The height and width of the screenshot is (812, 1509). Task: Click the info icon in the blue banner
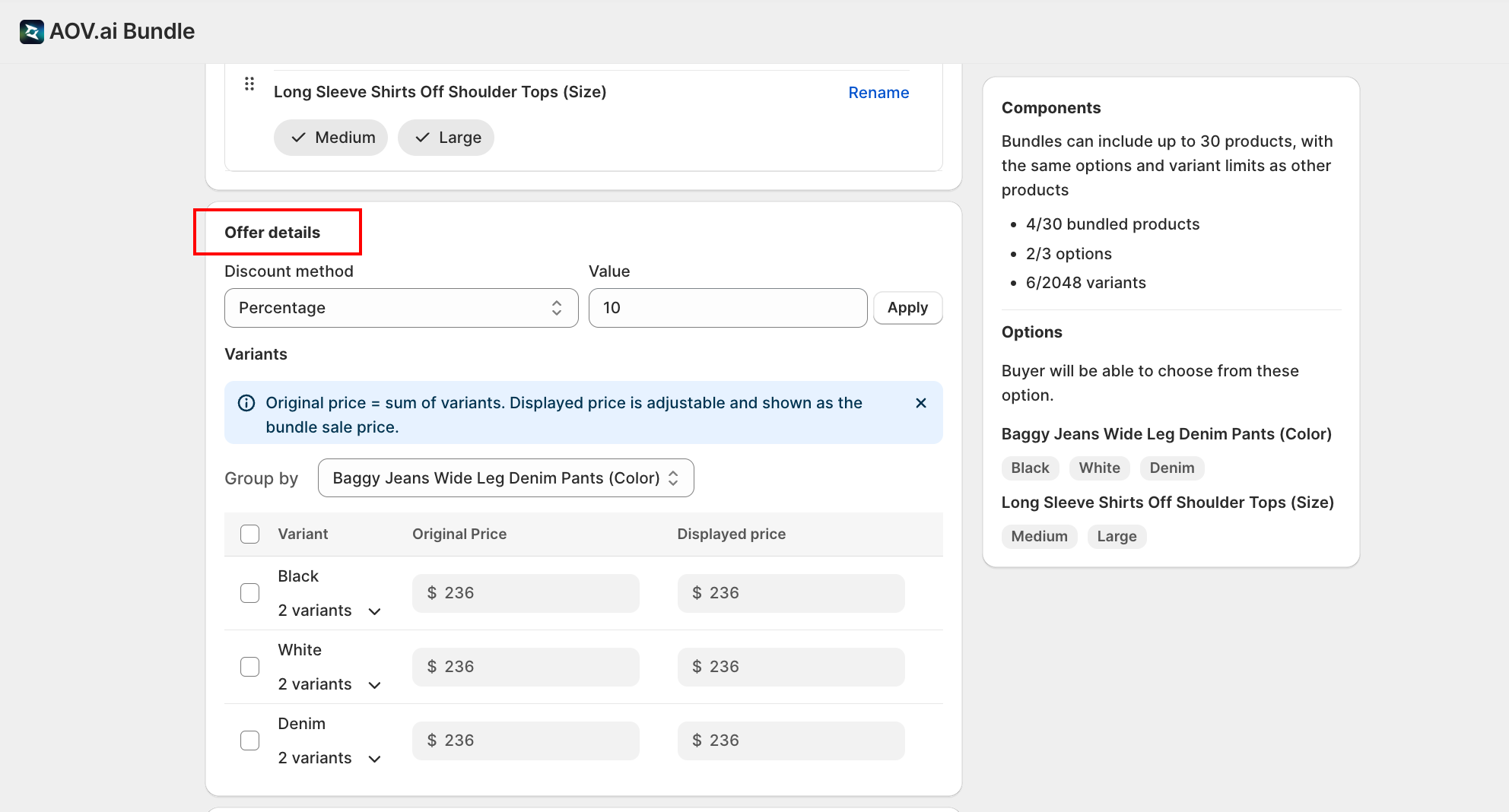point(246,403)
